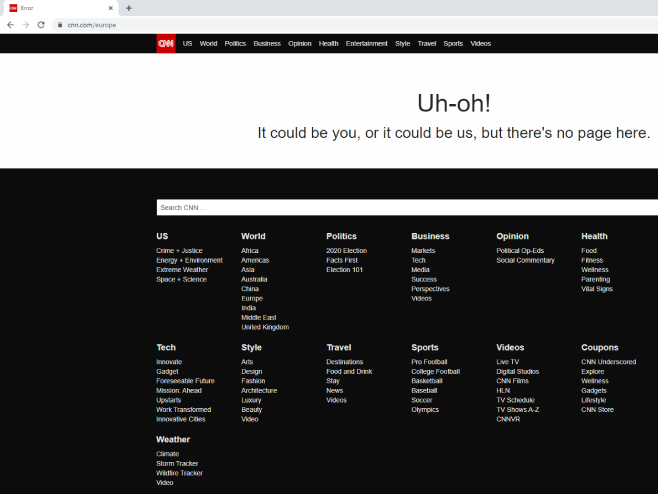This screenshot has width=658, height=494.
Task: Open Style in the top navigation bar
Action: coord(402,44)
